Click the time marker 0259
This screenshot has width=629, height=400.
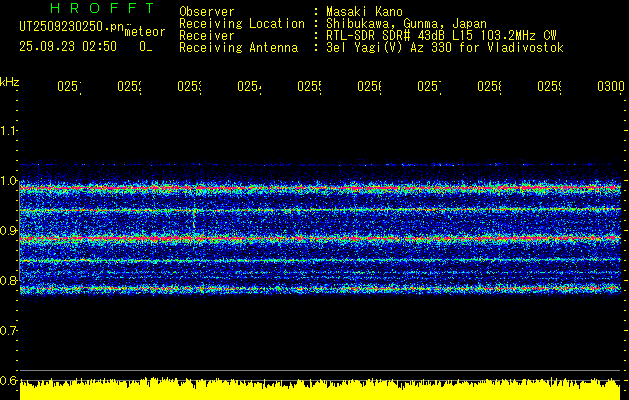tap(550, 87)
